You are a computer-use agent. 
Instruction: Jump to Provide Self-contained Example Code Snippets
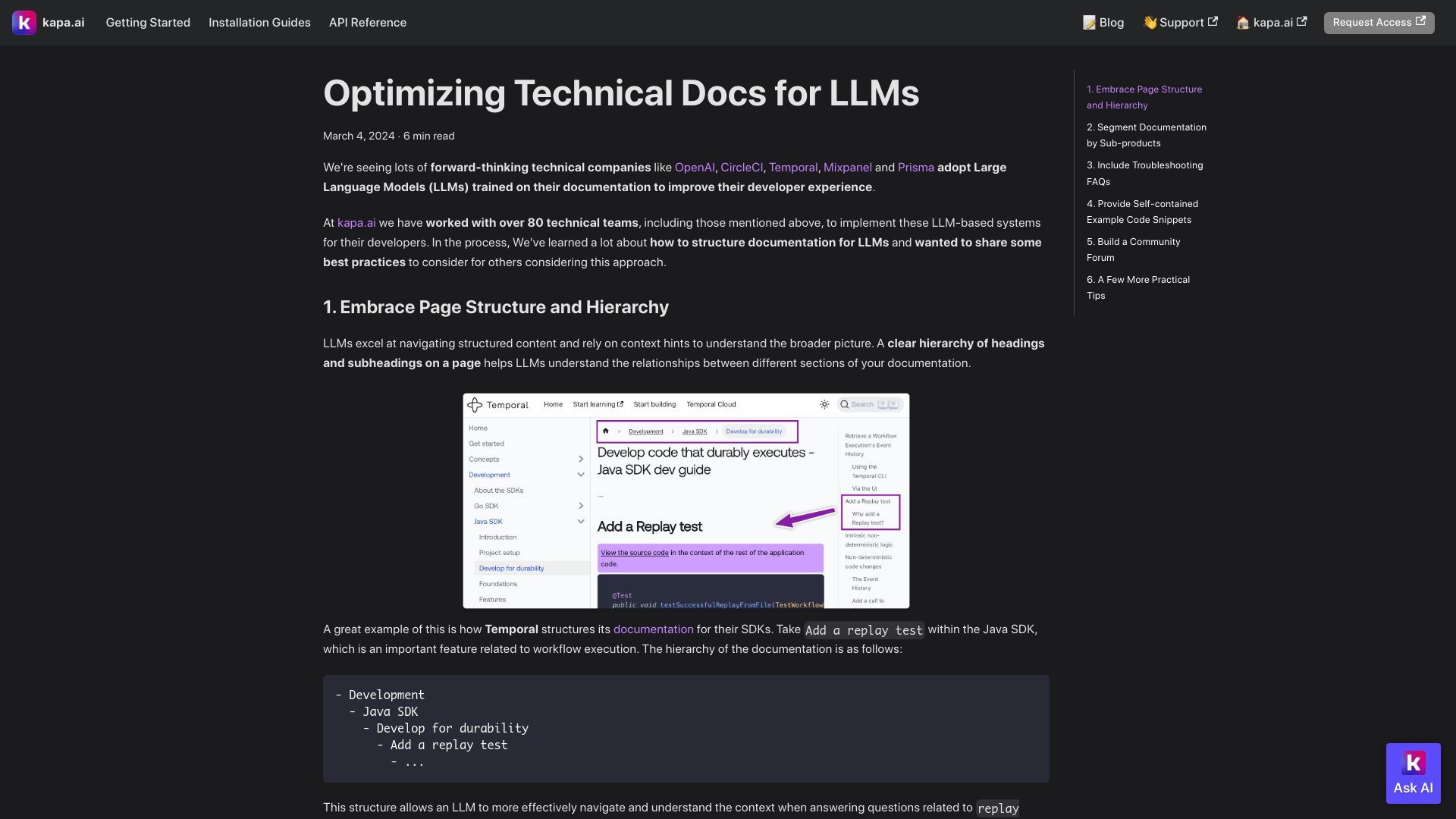coord(1142,212)
